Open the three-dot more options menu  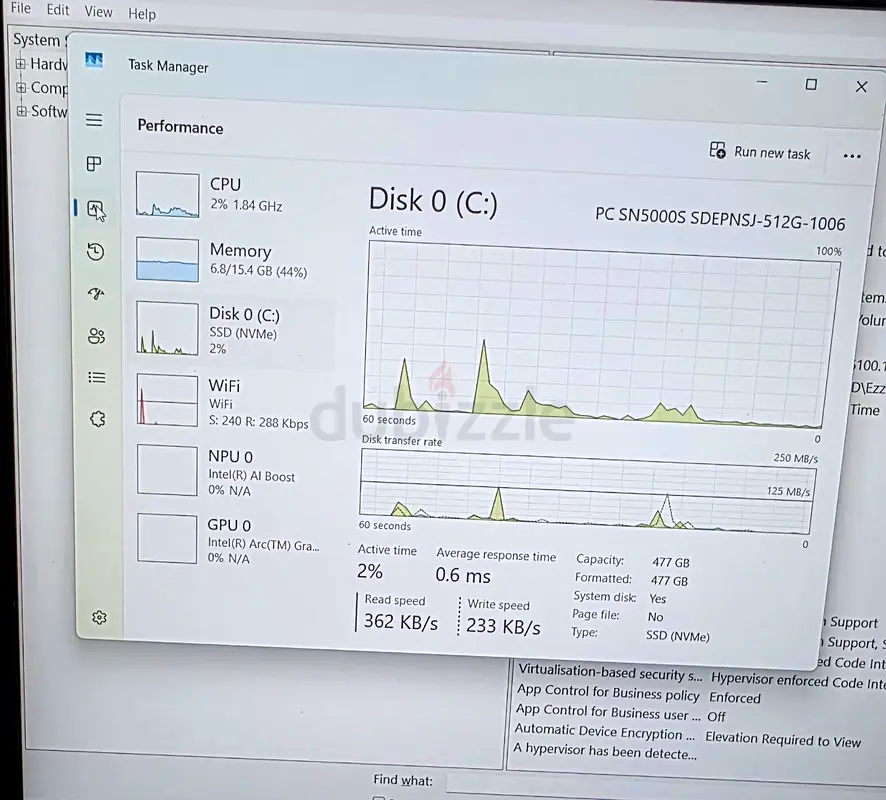pyautogui.click(x=852, y=156)
